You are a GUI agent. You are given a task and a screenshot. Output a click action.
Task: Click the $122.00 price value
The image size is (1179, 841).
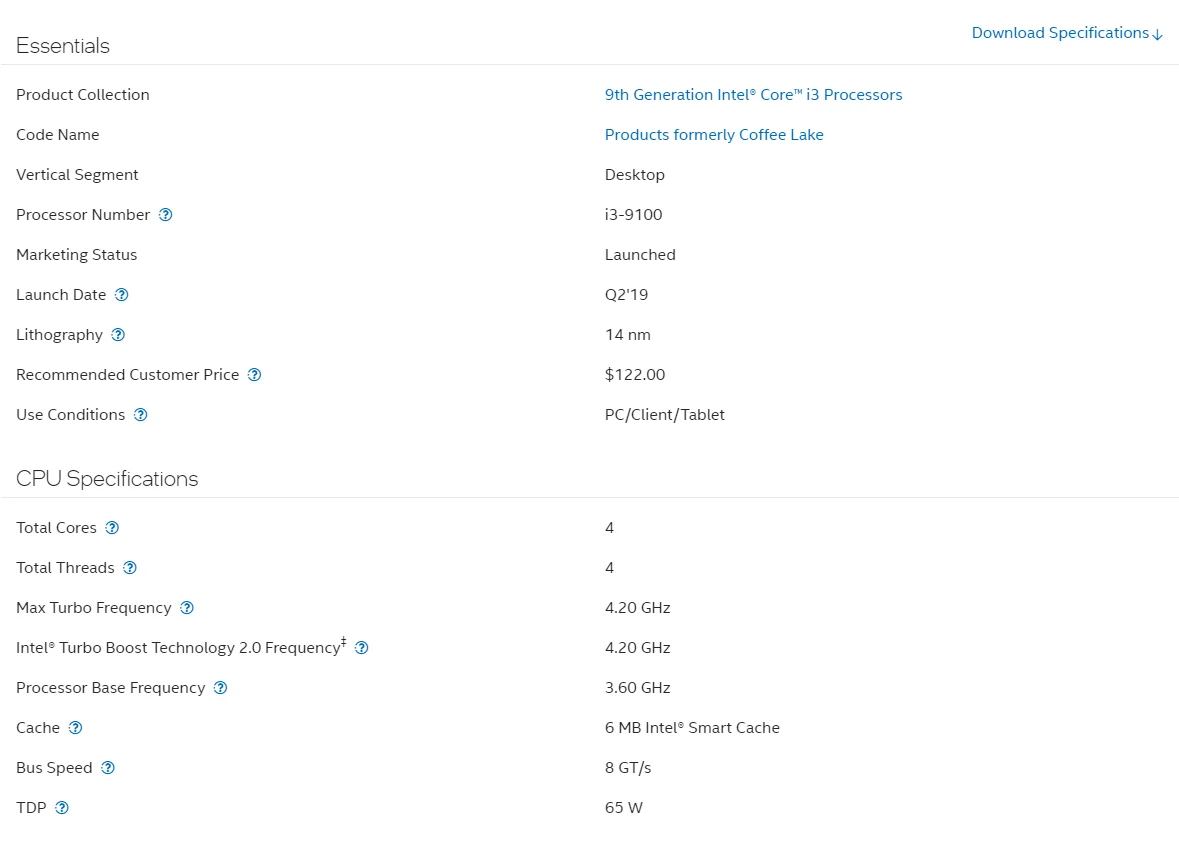coord(635,375)
